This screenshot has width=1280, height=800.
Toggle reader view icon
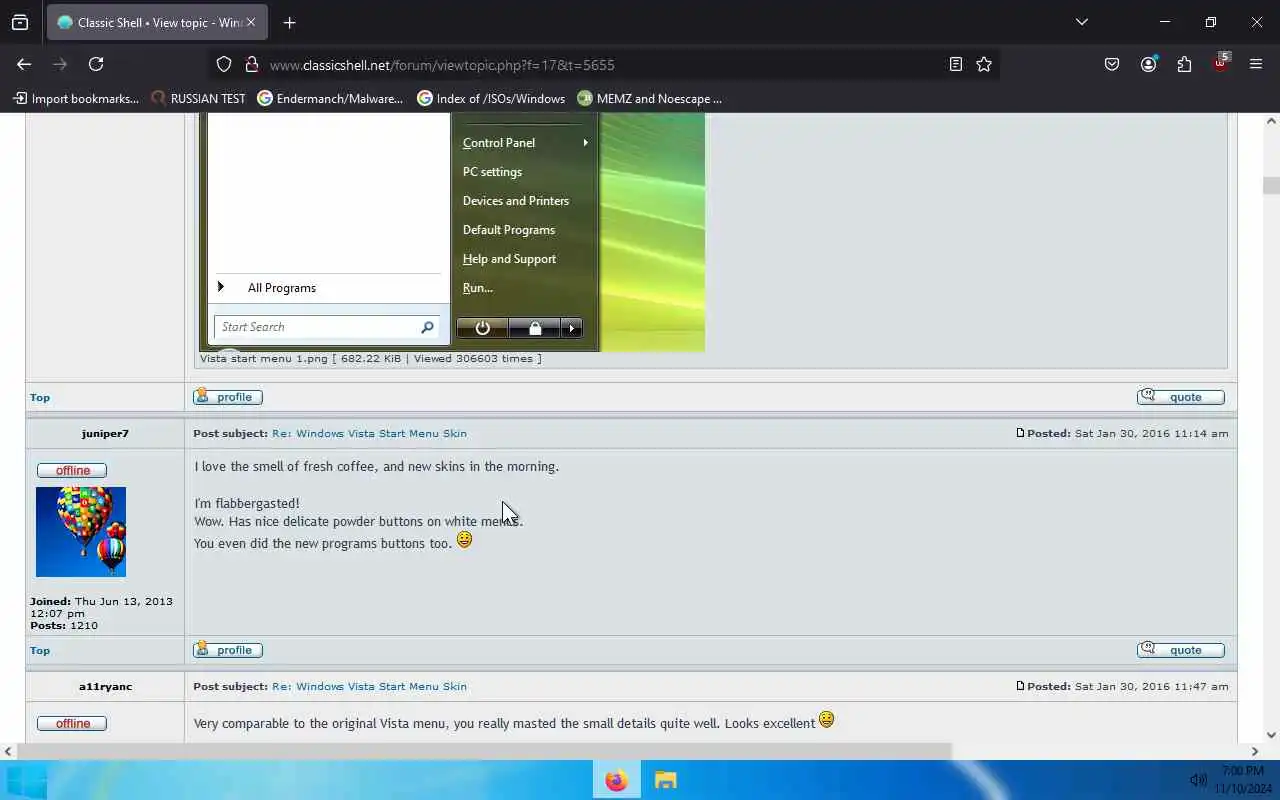coord(956,64)
